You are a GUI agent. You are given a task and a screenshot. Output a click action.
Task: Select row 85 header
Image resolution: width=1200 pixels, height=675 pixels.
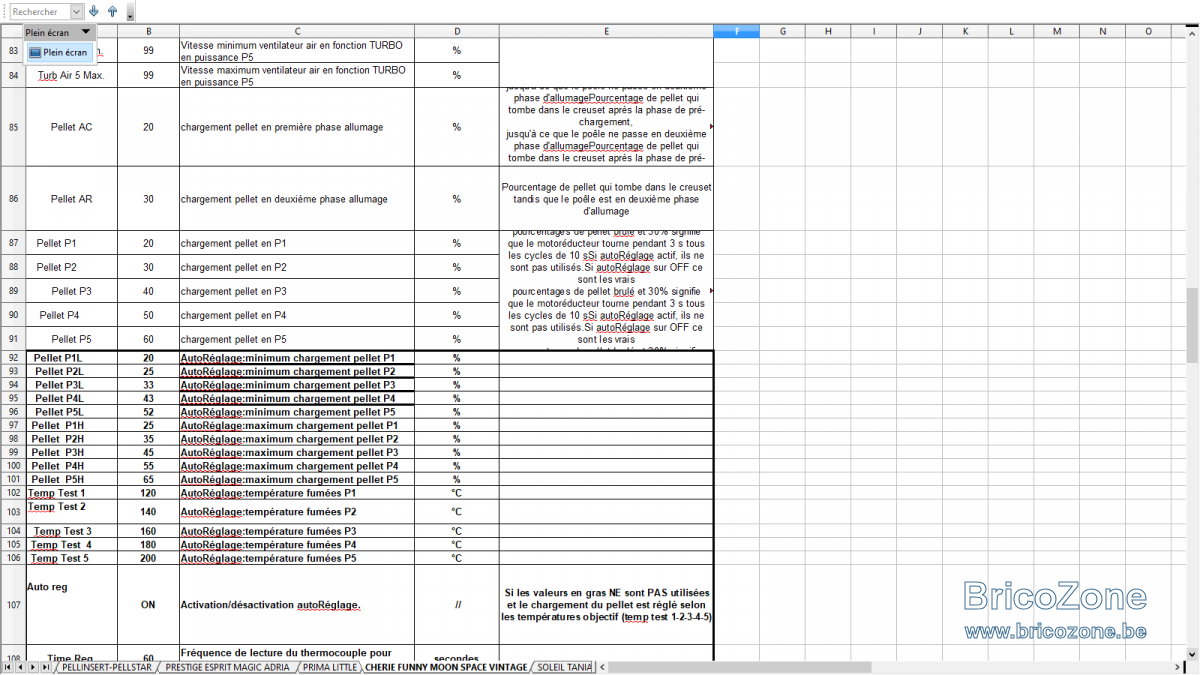[13, 127]
